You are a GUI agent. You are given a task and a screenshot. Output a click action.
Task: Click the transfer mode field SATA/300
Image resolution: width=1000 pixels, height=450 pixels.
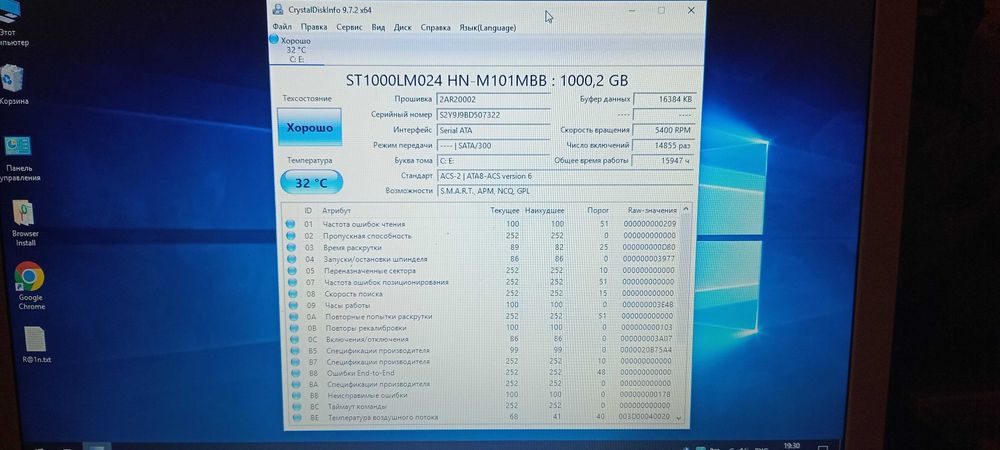[493, 145]
